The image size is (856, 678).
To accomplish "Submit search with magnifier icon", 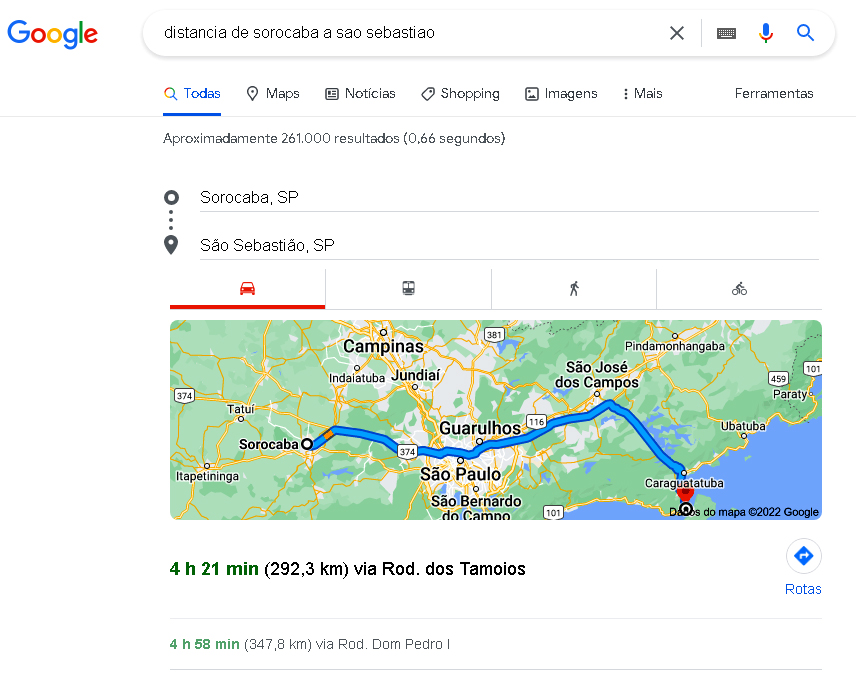I will pyautogui.click(x=805, y=33).
